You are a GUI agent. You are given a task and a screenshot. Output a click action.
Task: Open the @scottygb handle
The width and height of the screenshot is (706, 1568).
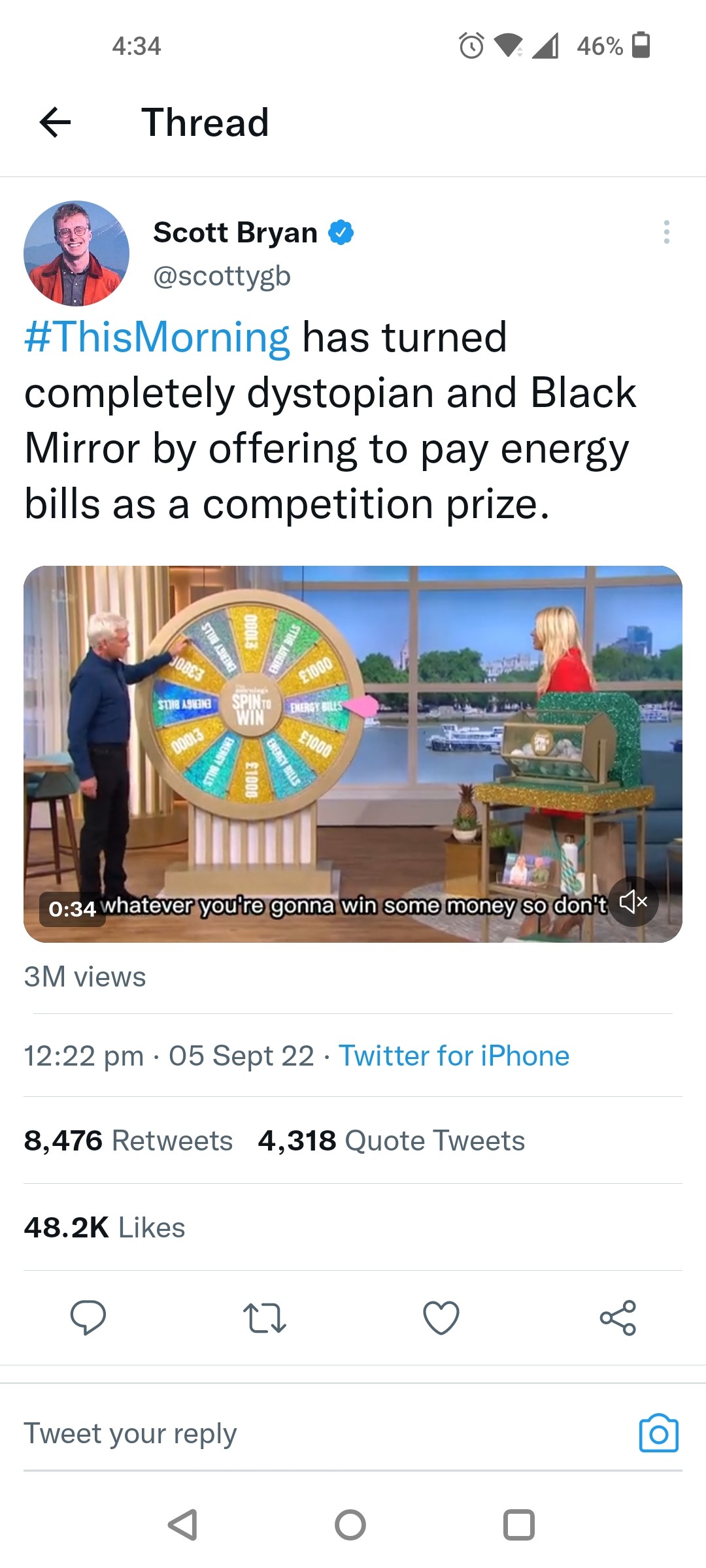(222, 276)
